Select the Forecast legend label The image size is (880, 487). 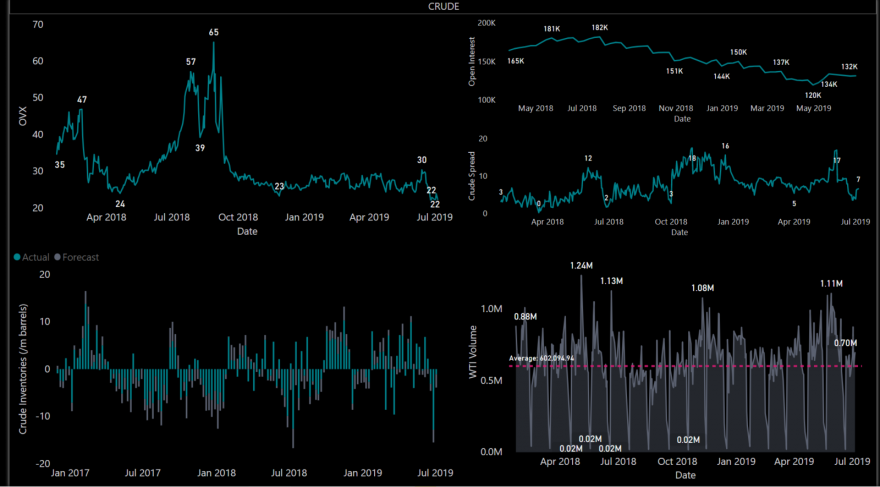coord(81,258)
